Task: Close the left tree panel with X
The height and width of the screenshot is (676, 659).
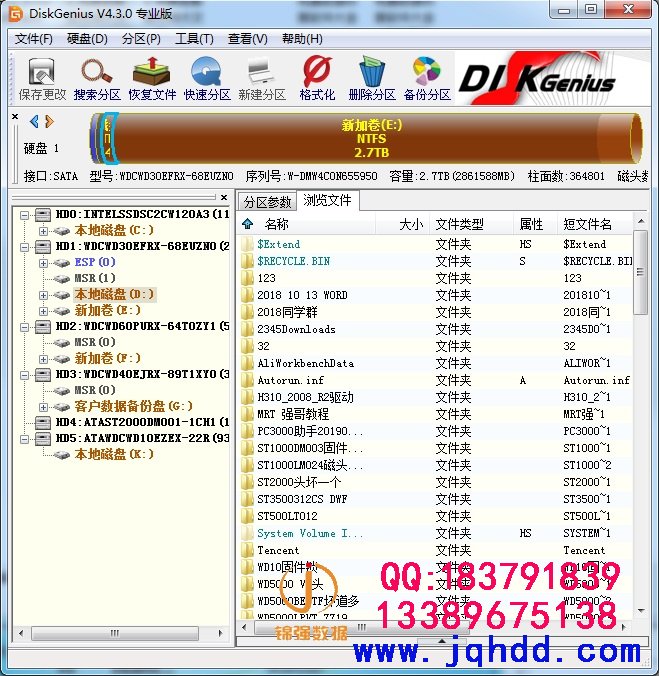Action: 224,197
